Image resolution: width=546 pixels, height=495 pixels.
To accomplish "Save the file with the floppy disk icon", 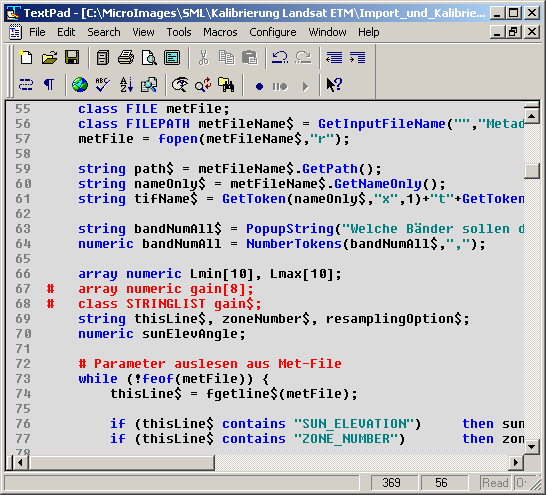I will click(x=72, y=57).
